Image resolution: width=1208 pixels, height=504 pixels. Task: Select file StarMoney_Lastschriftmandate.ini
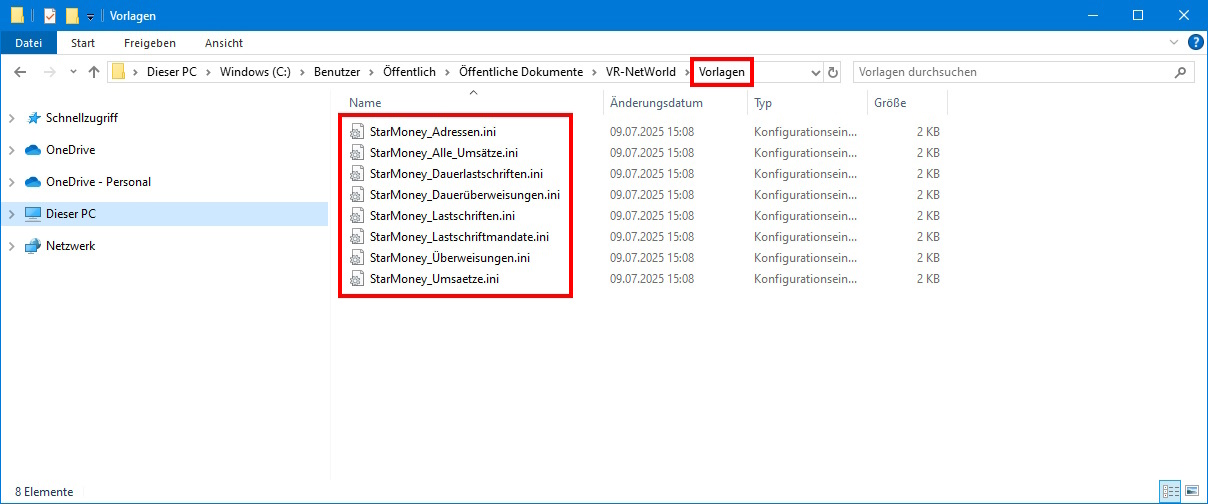[459, 236]
